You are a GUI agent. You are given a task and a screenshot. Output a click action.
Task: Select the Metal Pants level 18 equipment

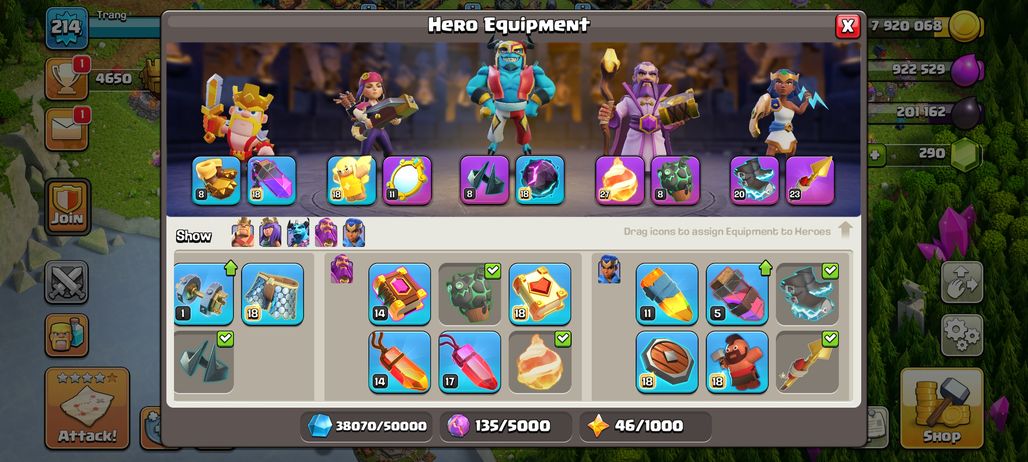(273, 294)
